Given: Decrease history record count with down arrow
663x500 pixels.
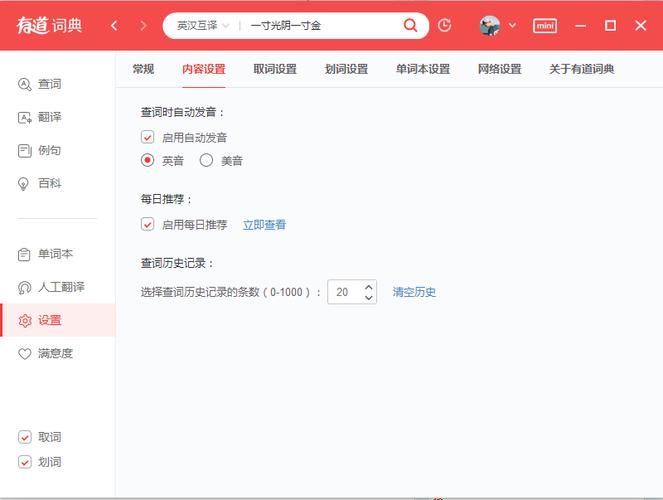Looking at the screenshot, I should [x=369, y=297].
